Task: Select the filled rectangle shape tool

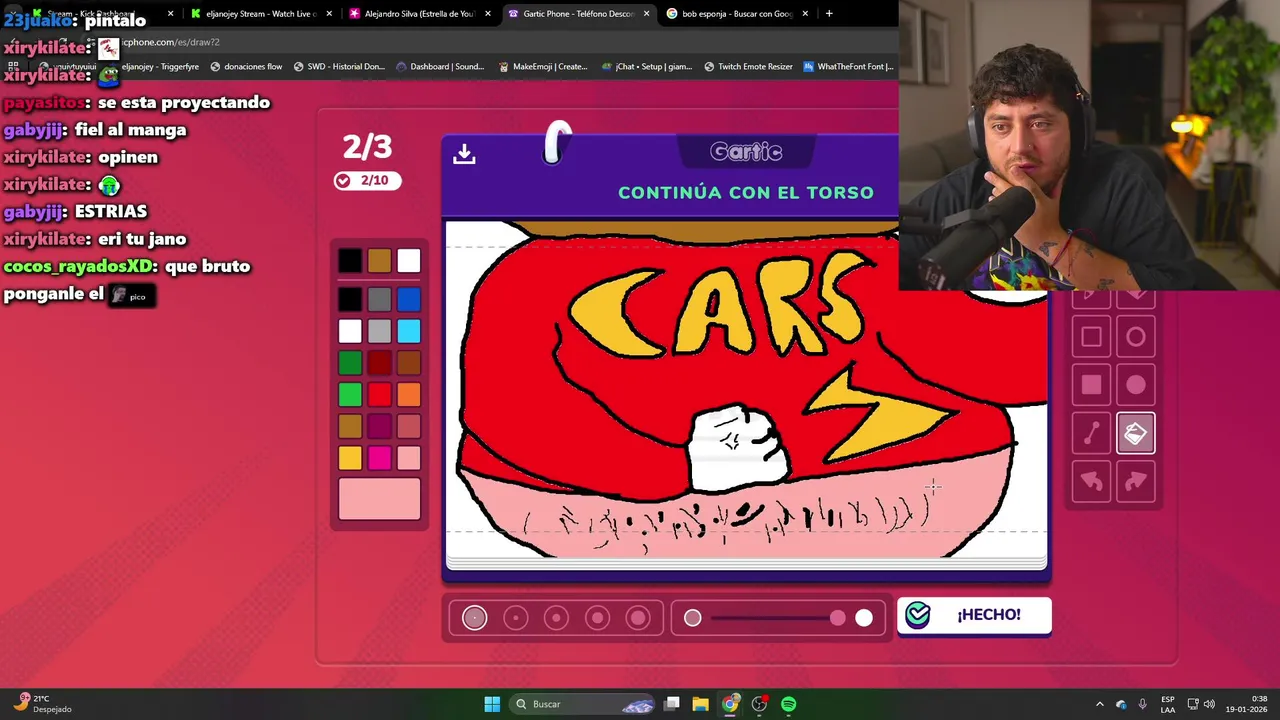Action: coord(1091,385)
